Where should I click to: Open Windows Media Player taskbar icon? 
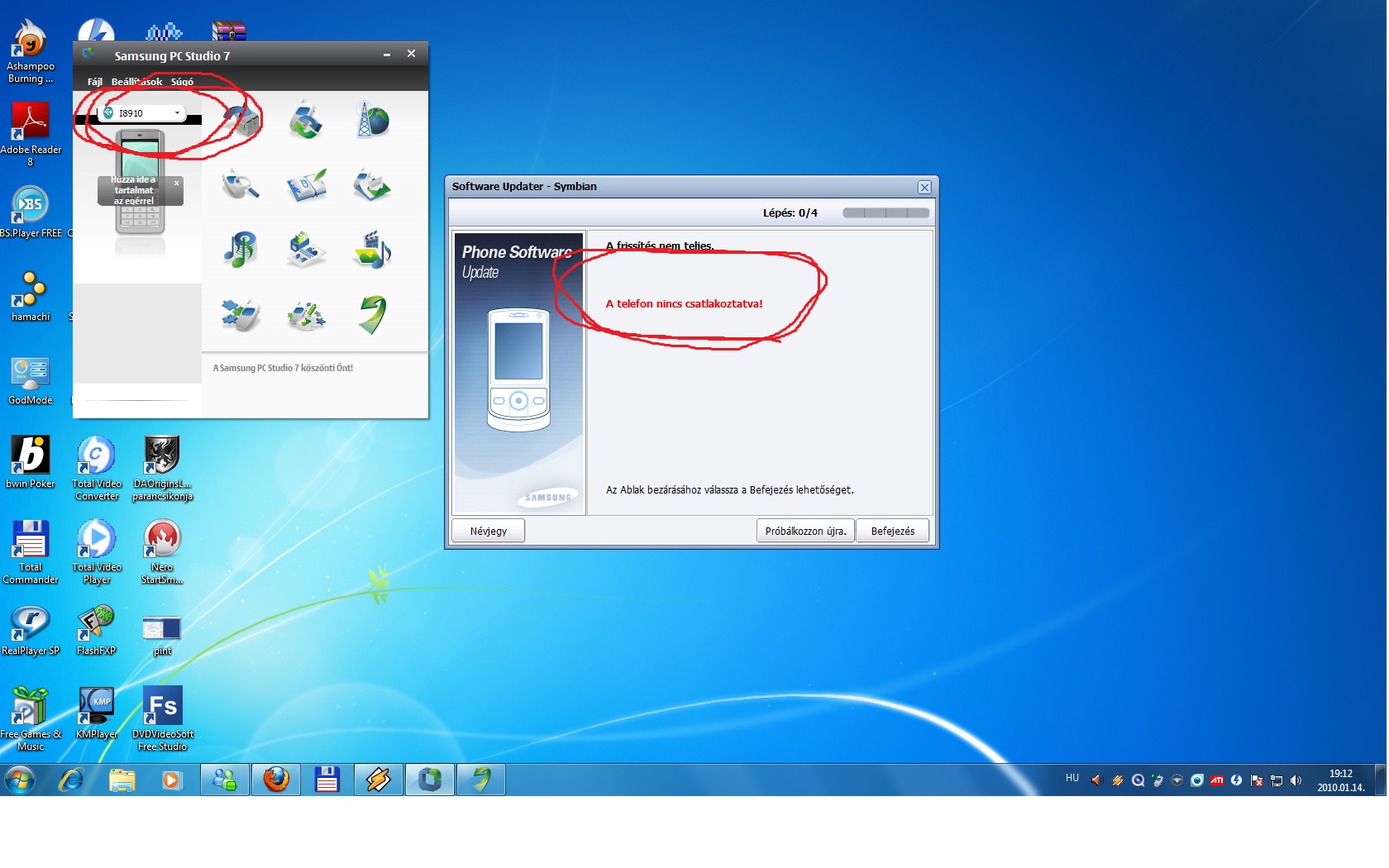coord(171,780)
